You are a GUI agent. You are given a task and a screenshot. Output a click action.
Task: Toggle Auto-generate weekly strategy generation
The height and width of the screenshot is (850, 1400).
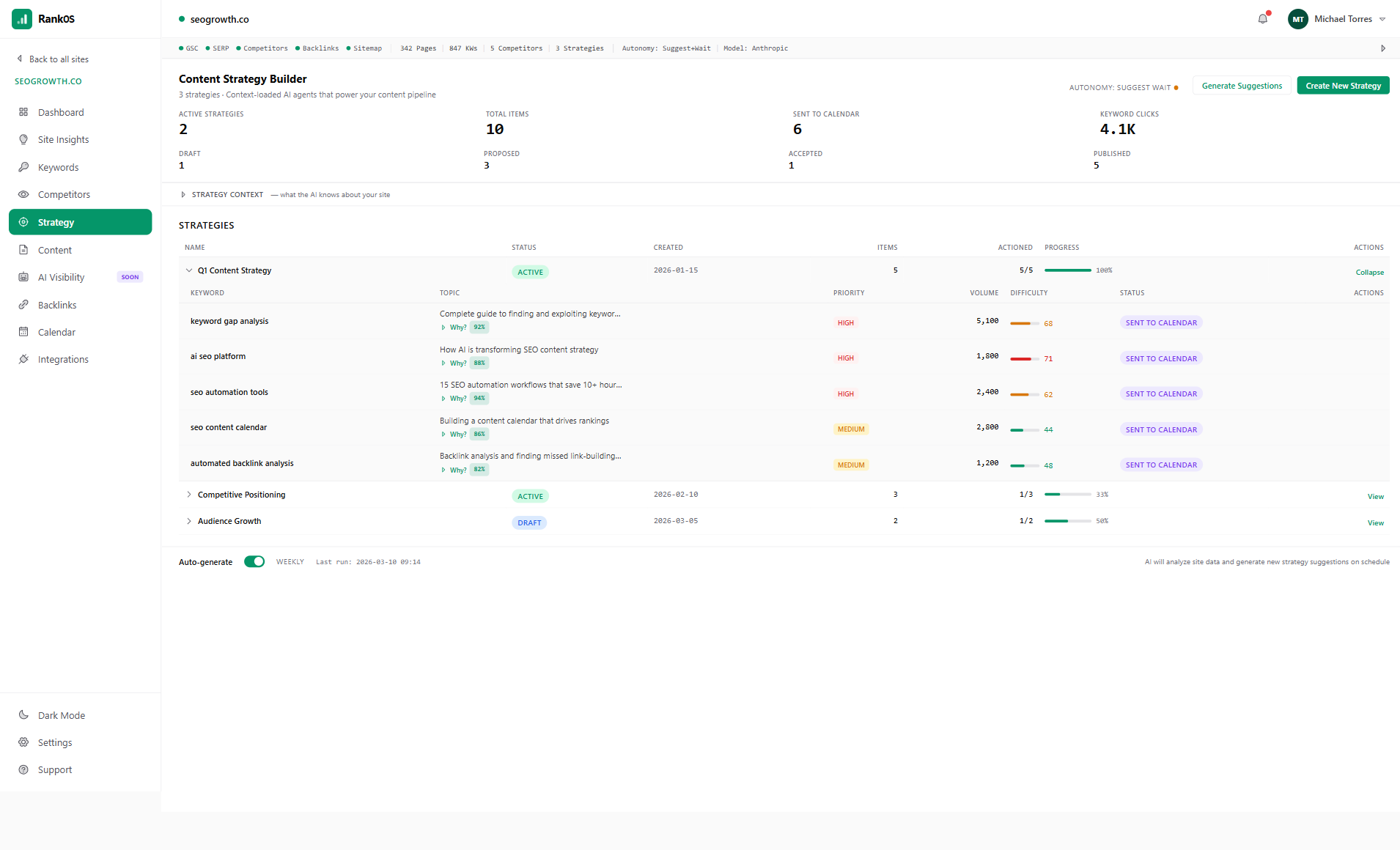[x=254, y=561]
